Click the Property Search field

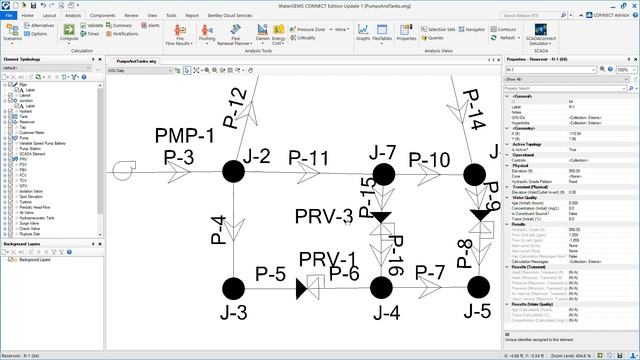coord(565,88)
